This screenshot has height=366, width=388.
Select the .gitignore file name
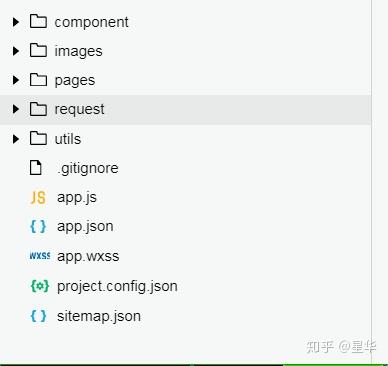pyautogui.click(x=88, y=168)
